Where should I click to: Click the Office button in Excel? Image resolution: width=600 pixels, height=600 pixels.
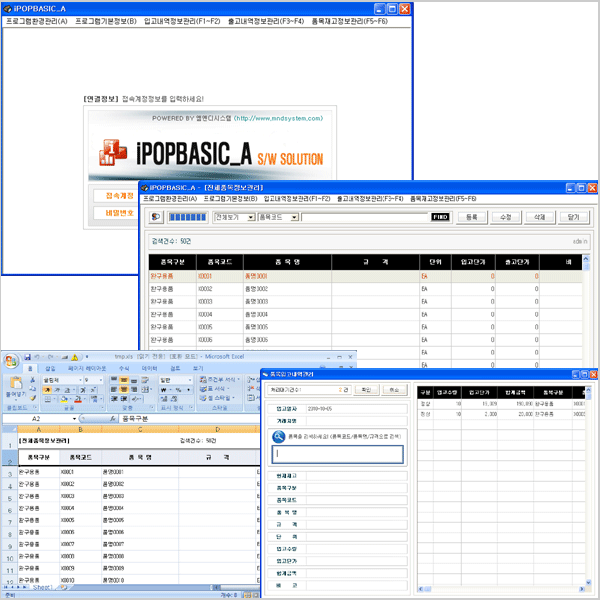[11, 360]
